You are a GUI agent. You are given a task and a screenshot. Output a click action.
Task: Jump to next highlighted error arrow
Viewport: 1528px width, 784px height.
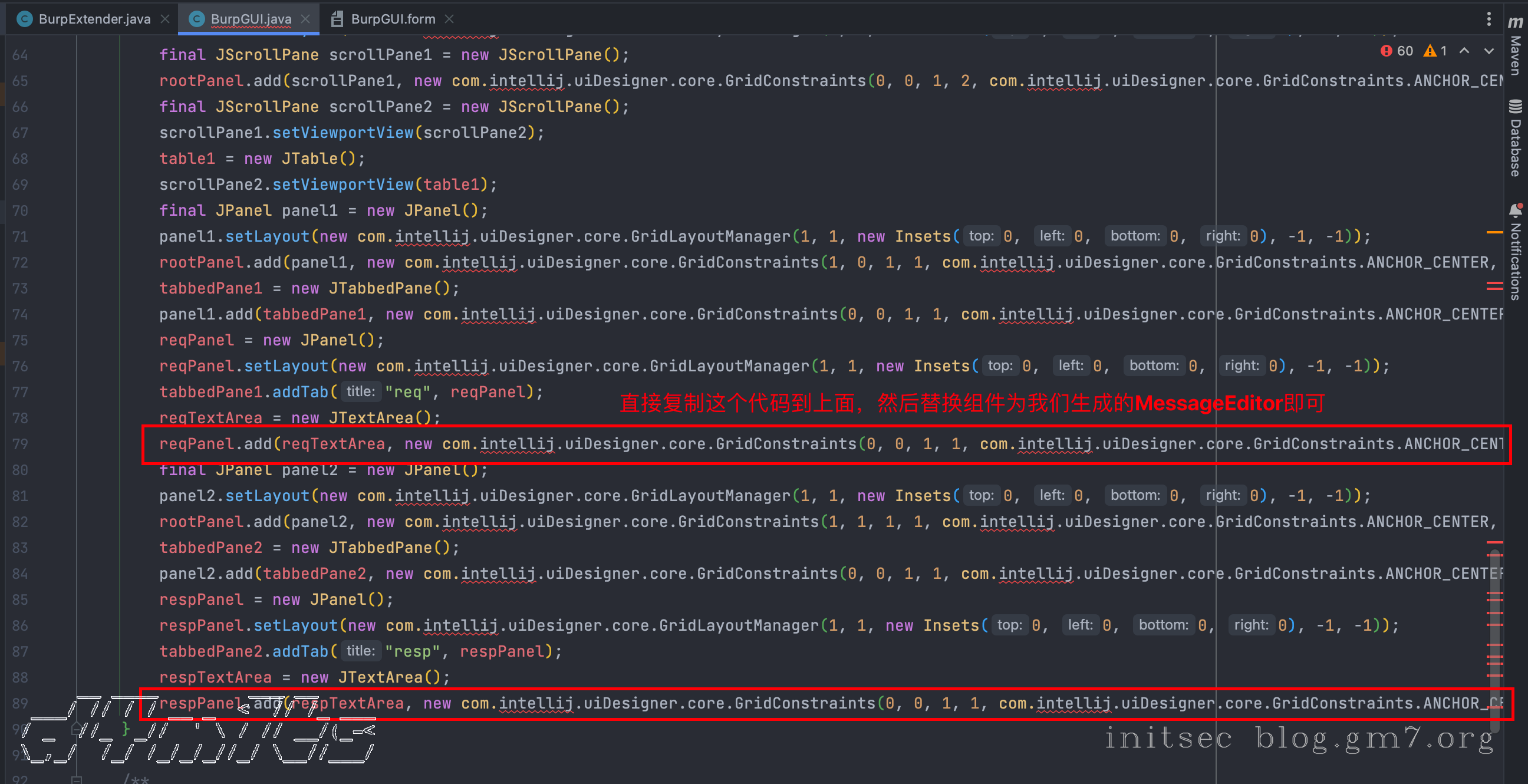pyautogui.click(x=1489, y=51)
